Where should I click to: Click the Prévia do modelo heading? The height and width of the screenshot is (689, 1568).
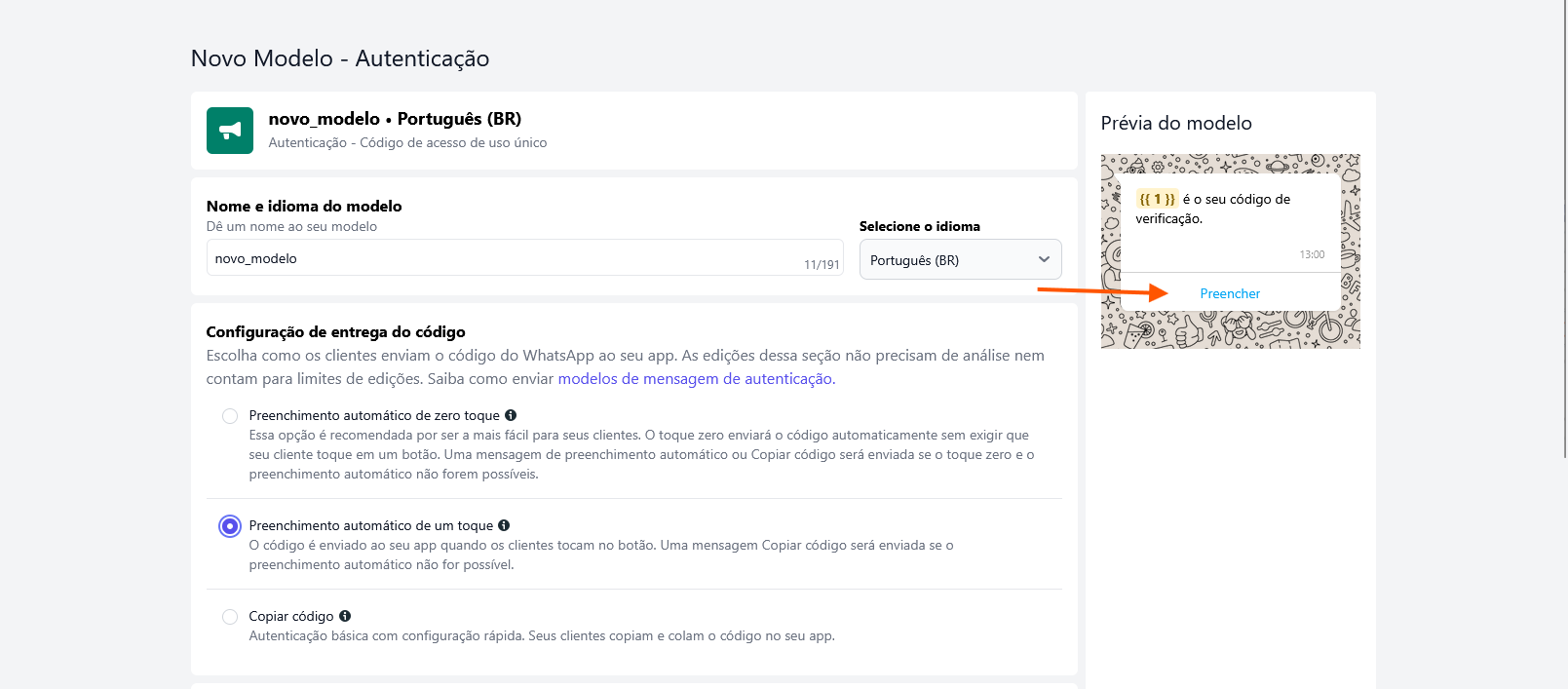[x=1176, y=124]
